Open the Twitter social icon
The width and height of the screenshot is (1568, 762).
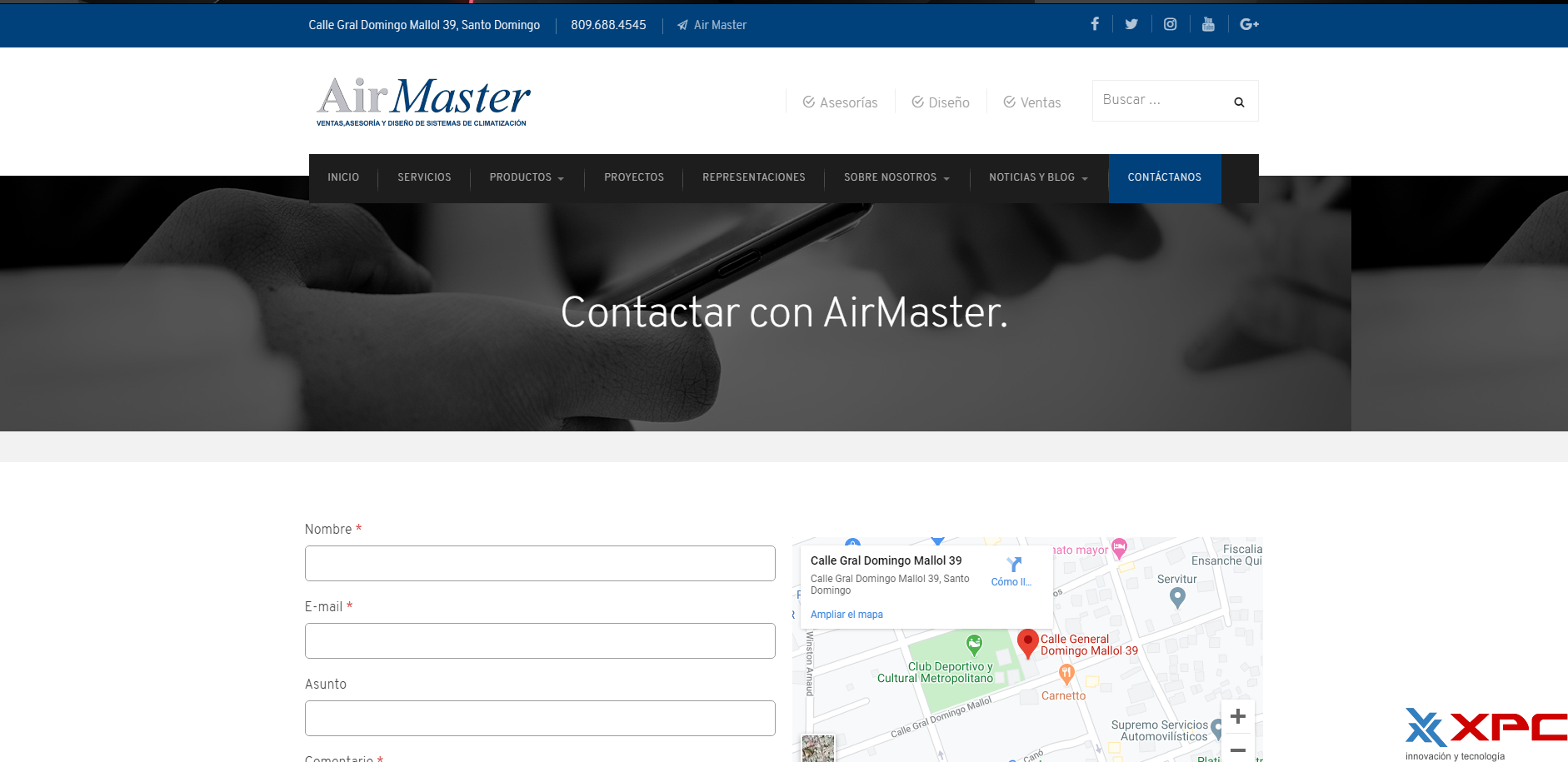pyautogui.click(x=1131, y=24)
